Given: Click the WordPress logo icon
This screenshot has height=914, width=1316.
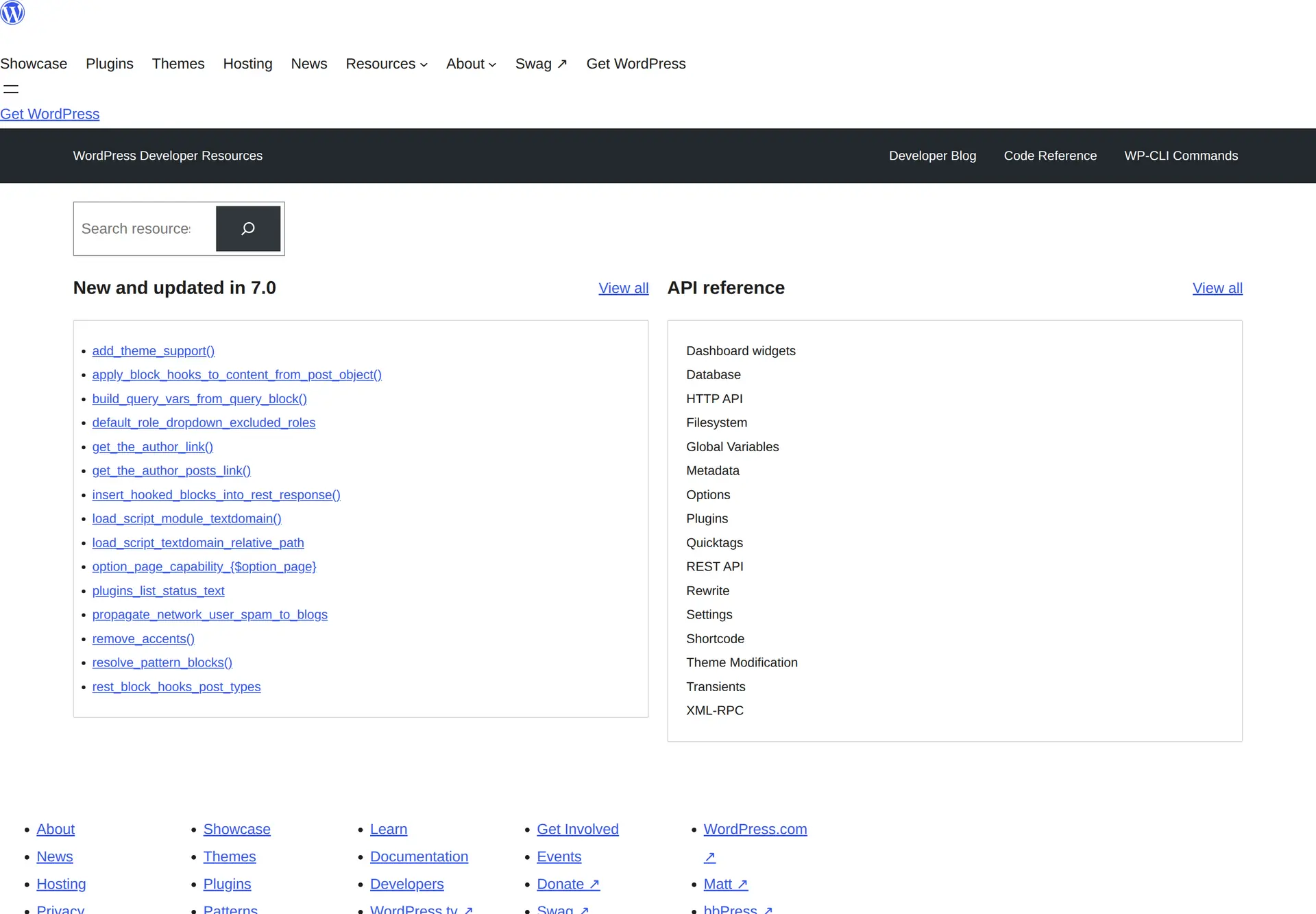Looking at the screenshot, I should (12, 12).
